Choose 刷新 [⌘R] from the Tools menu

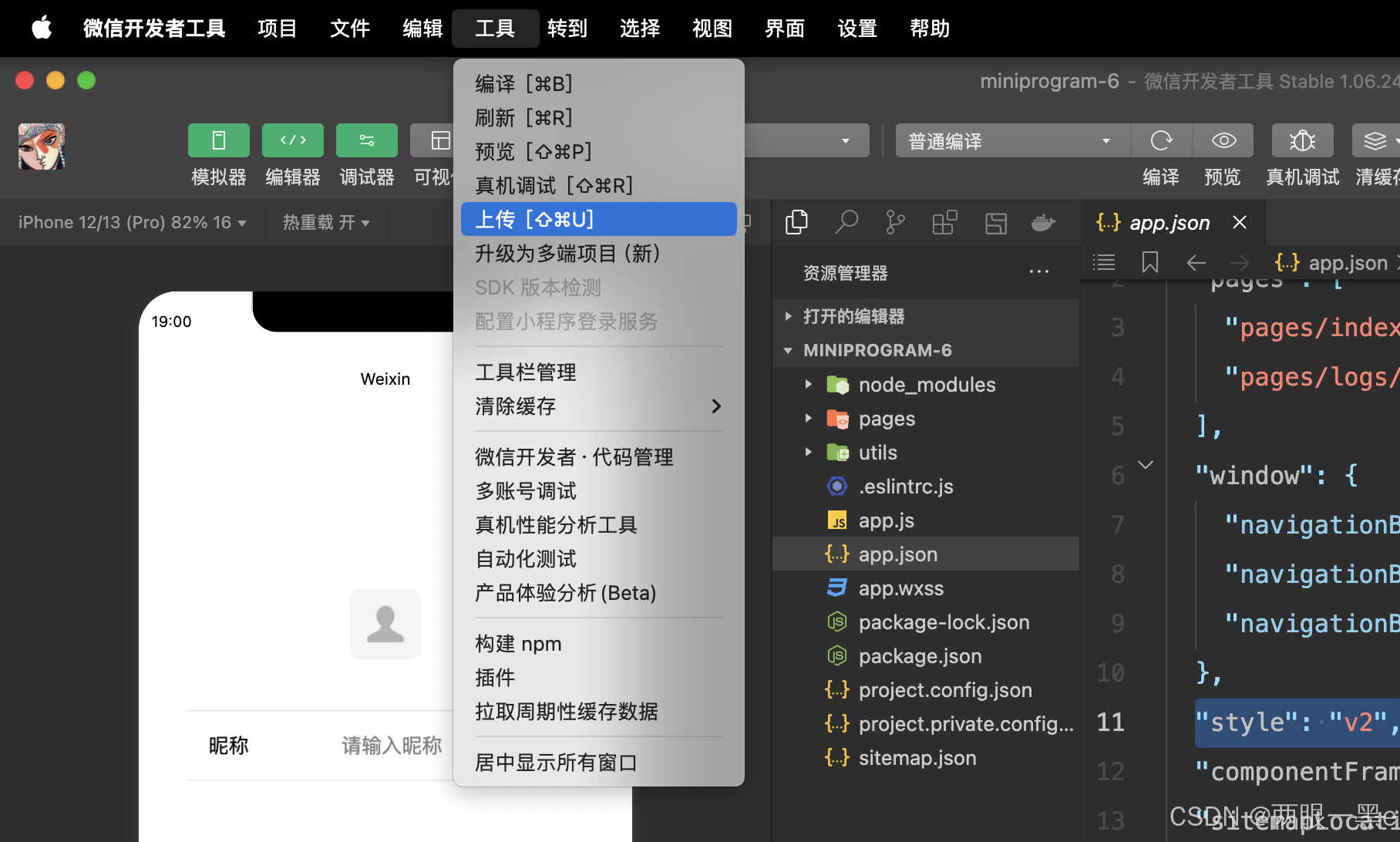pos(599,117)
